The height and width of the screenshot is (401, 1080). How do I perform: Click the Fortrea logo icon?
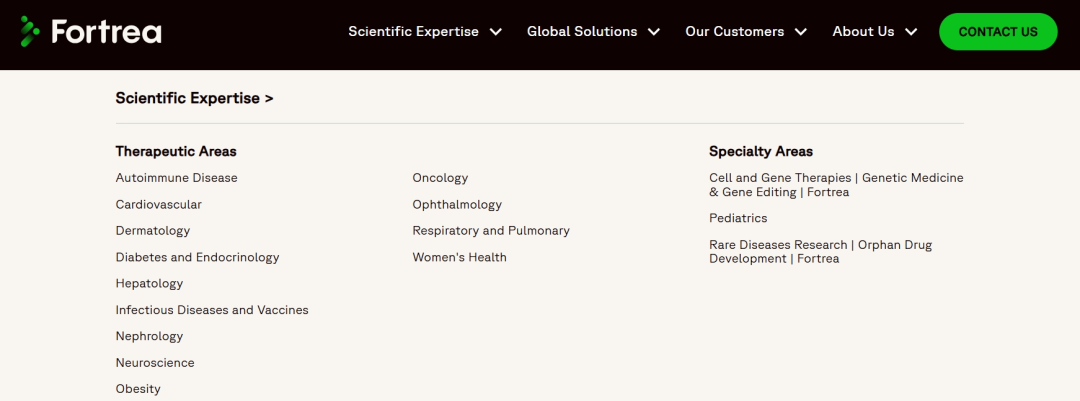31,31
